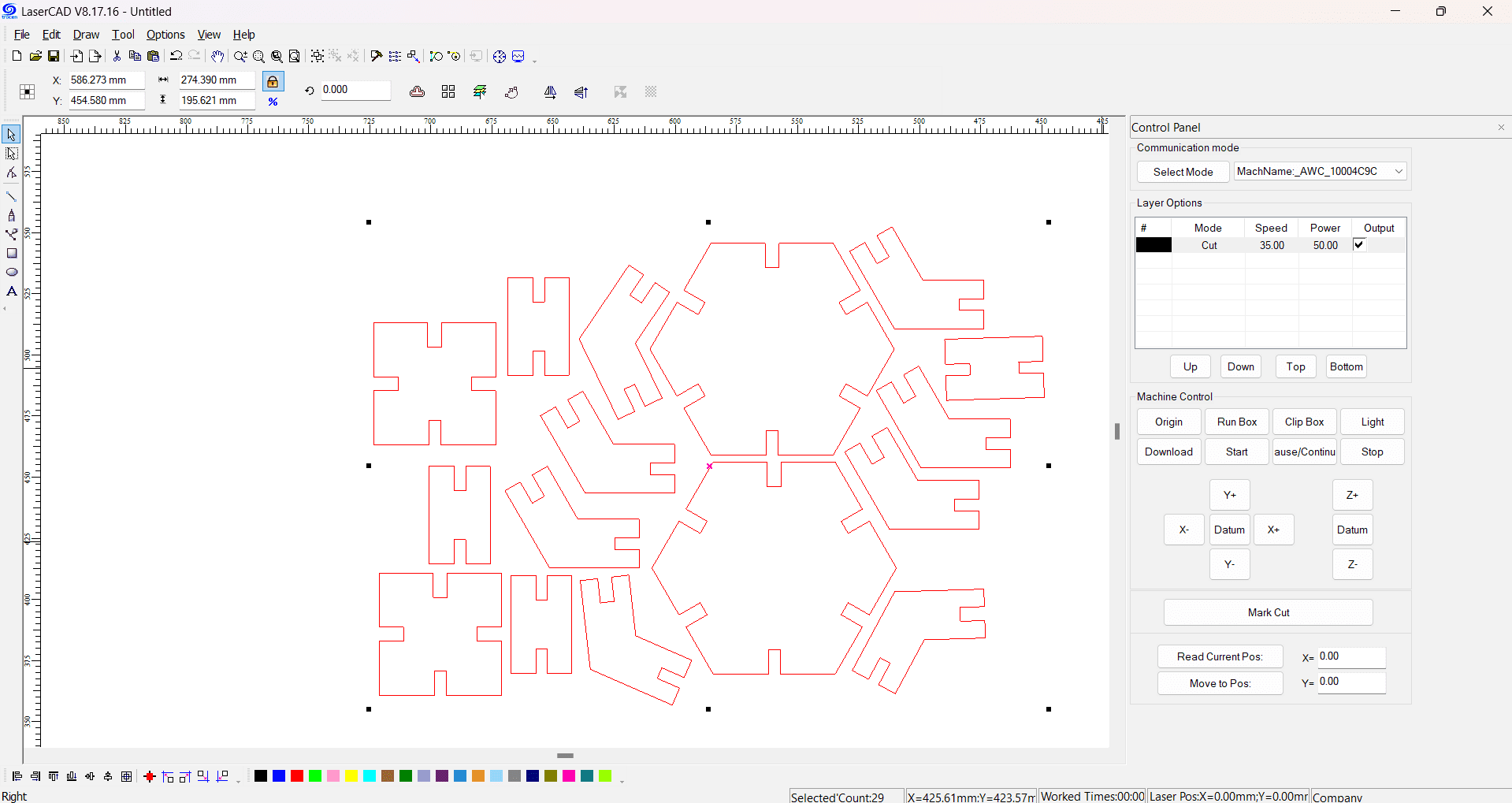Viewport: 1512px width, 803px height.
Task: Expand the color palette overflow arrow
Action: click(622, 779)
